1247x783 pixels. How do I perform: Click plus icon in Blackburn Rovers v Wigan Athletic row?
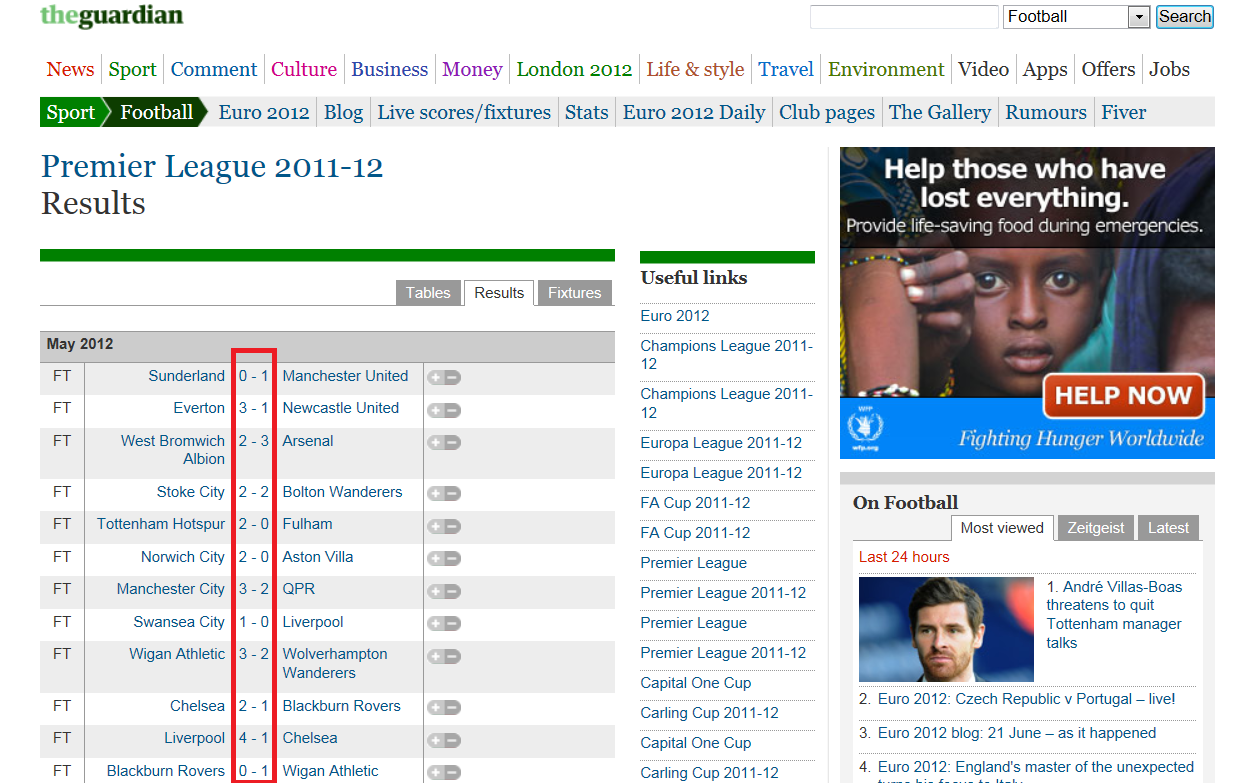tap(435, 773)
